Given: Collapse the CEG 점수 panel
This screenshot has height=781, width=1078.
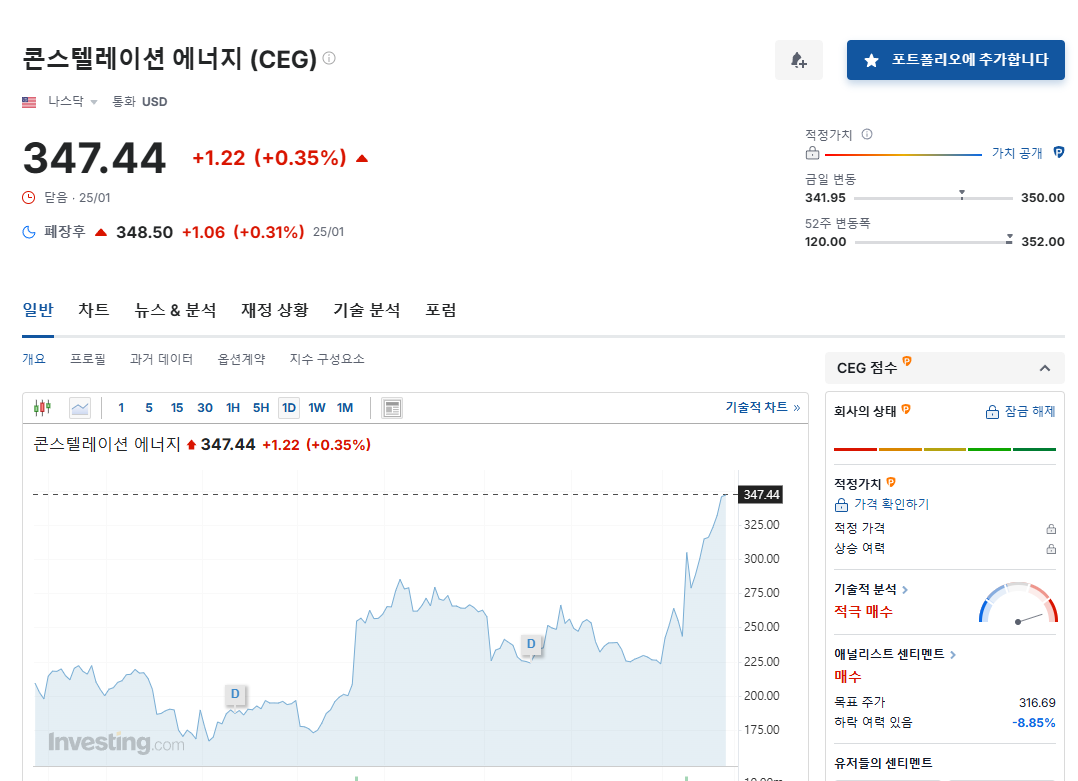Looking at the screenshot, I should 1045,367.
